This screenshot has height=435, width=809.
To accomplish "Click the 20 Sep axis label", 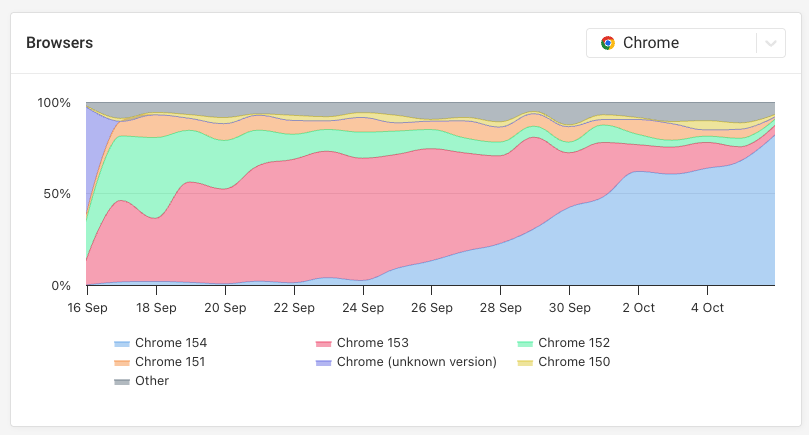I will pos(225,308).
